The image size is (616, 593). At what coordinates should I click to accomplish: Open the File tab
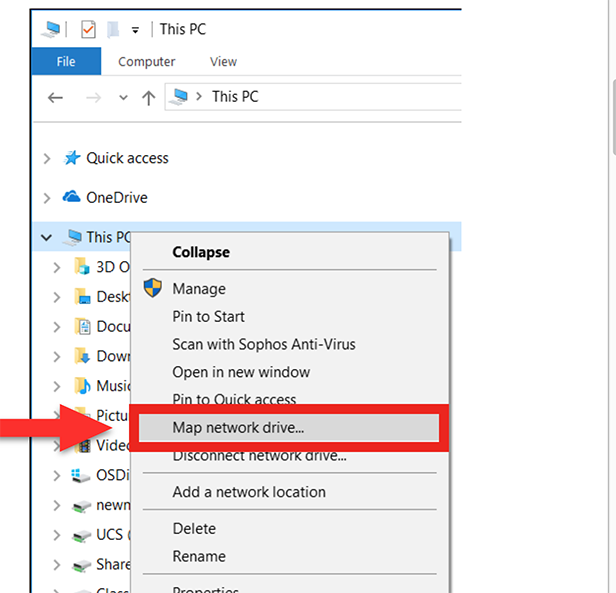pyautogui.click(x=66, y=61)
